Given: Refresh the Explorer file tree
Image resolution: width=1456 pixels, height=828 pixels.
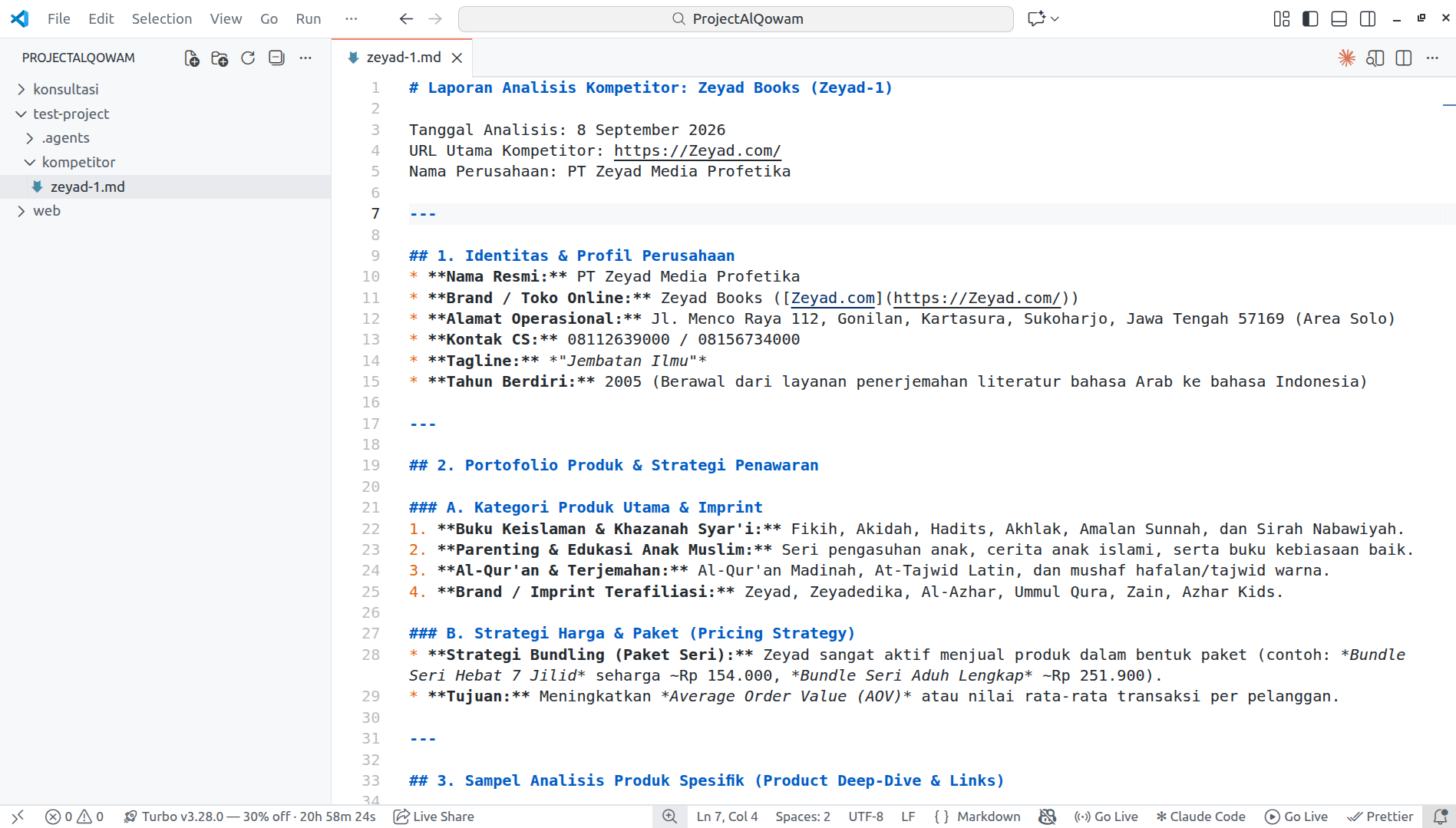Looking at the screenshot, I should pyautogui.click(x=248, y=58).
